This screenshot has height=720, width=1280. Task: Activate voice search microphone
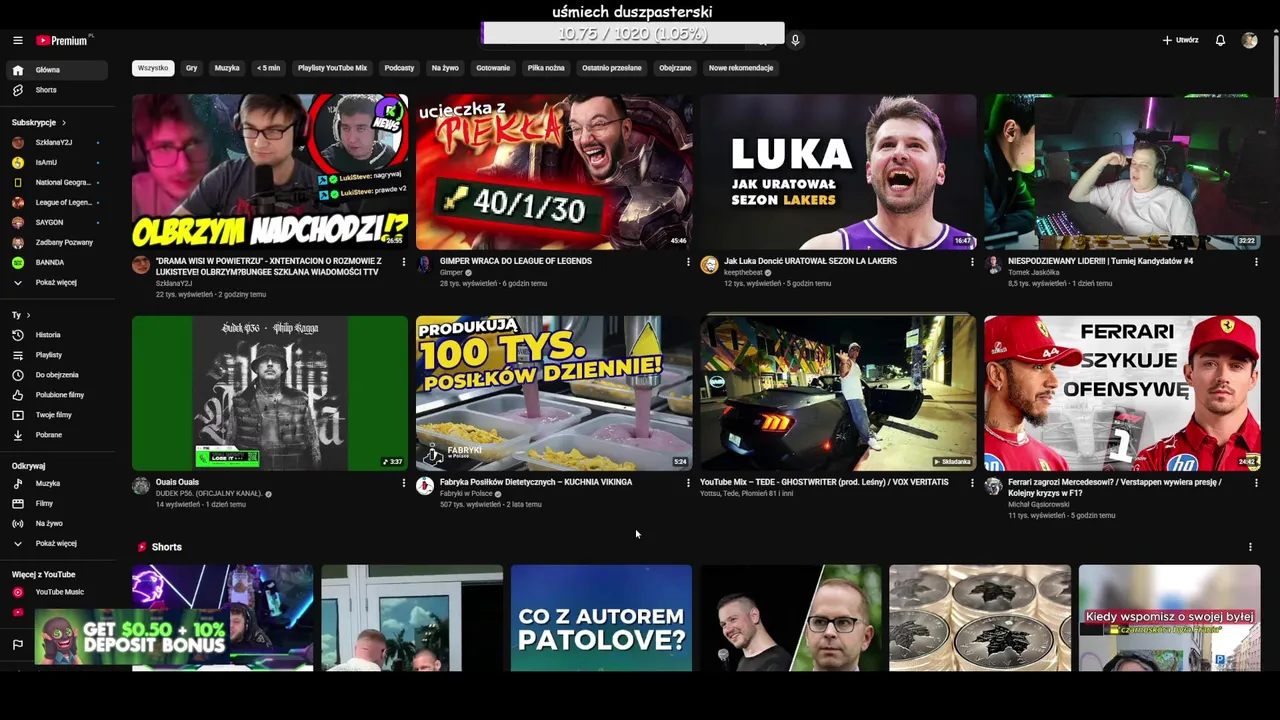pos(795,40)
